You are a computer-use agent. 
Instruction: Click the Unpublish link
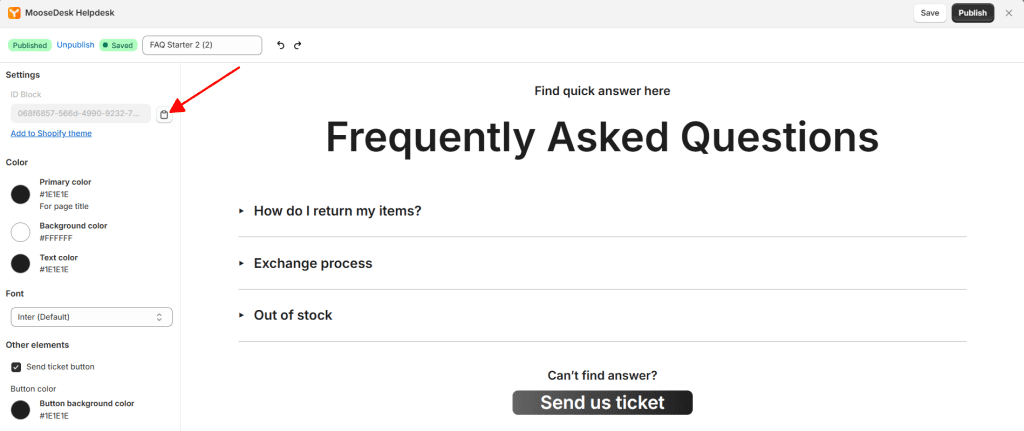76,45
